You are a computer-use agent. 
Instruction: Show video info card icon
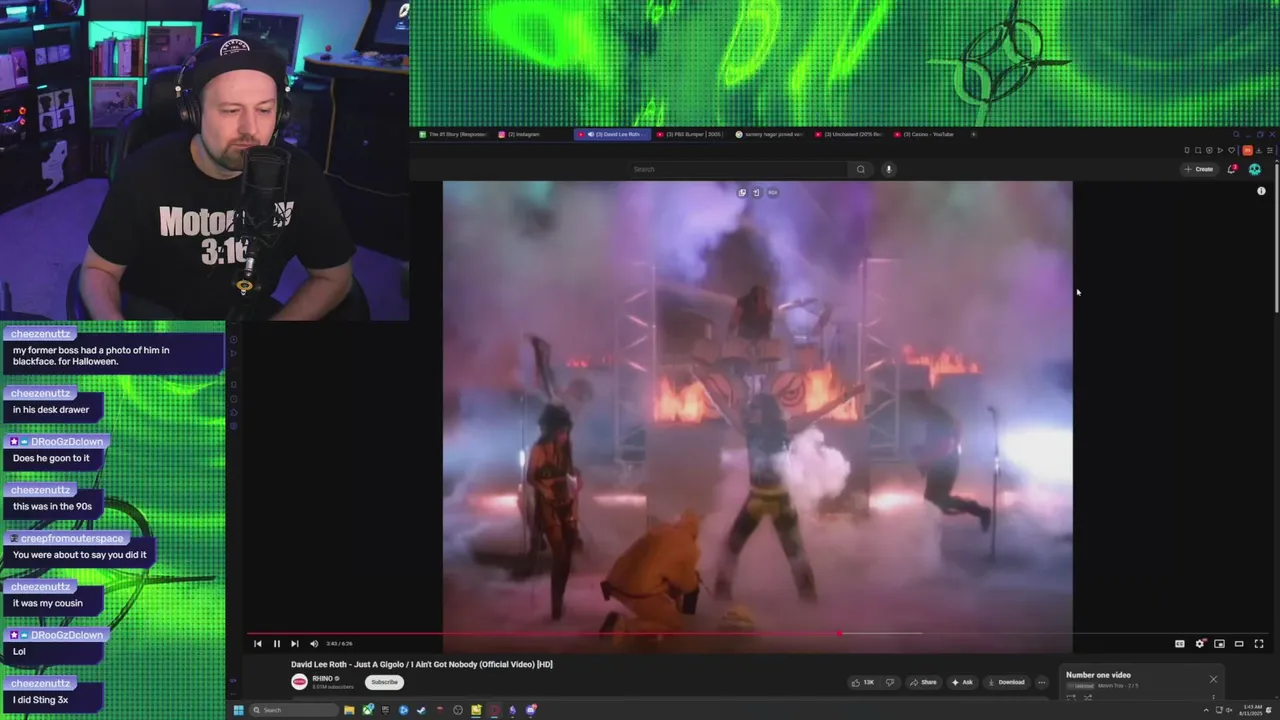pyautogui.click(x=1261, y=191)
